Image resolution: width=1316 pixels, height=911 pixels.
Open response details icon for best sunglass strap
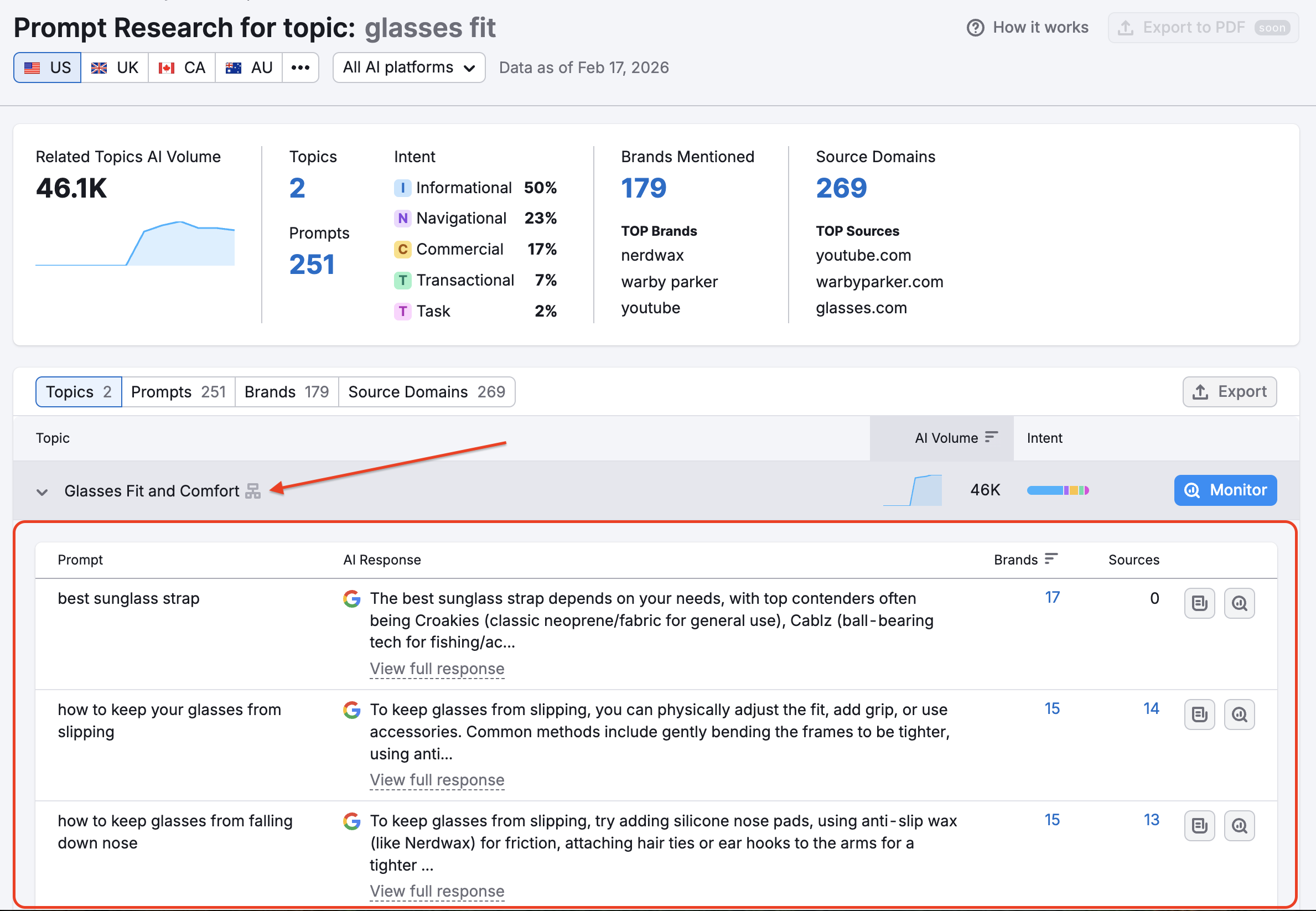coord(1199,603)
